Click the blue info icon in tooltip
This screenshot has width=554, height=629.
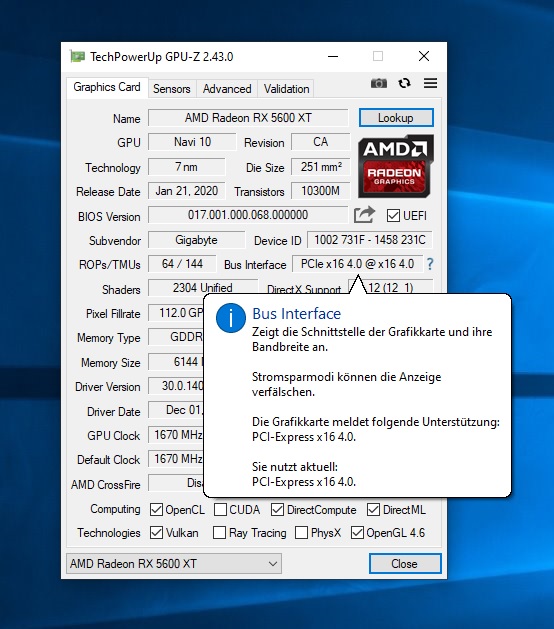pyautogui.click(x=231, y=318)
